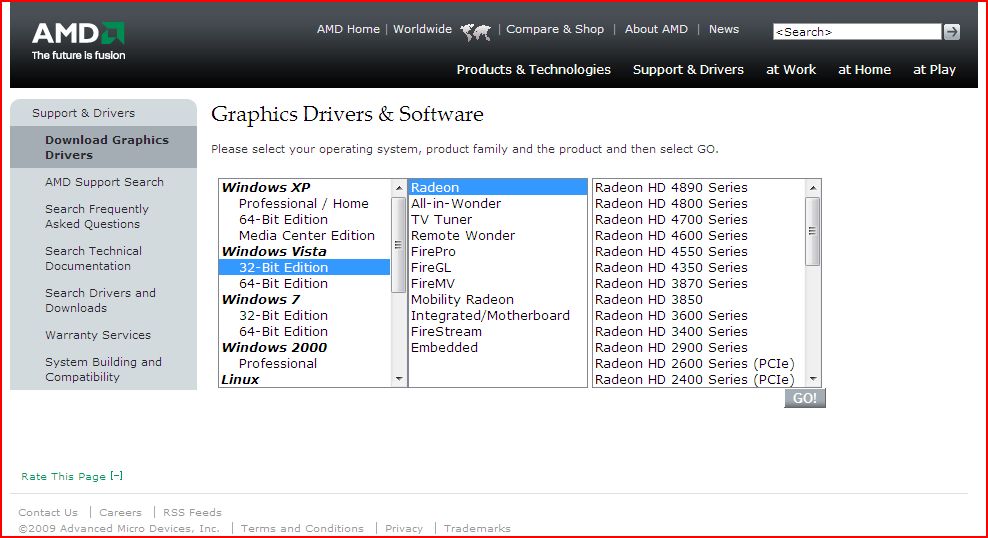Open Terms and Conditions link
This screenshot has height=538, width=988.
302,528
